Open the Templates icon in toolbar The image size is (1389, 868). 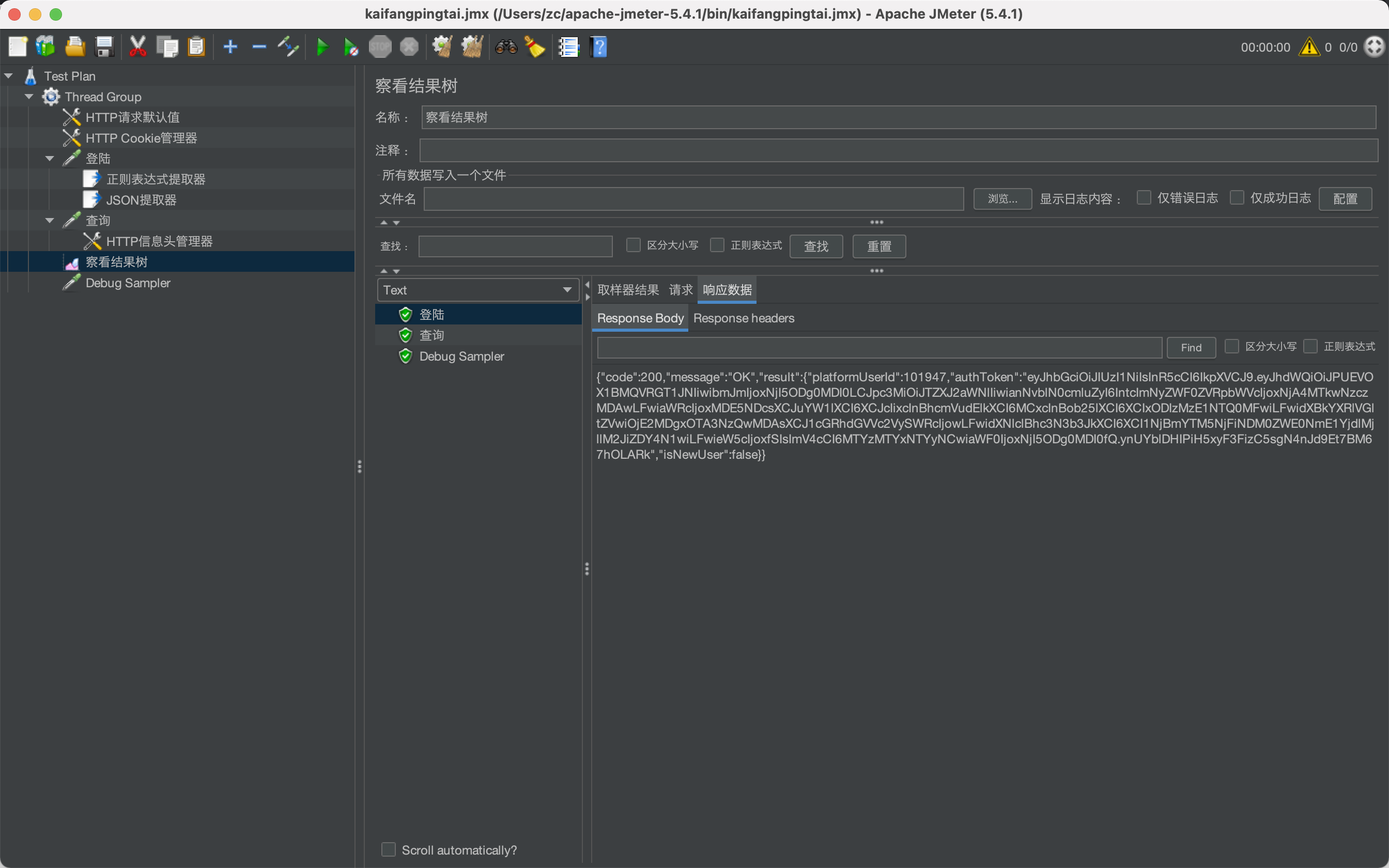click(45, 47)
